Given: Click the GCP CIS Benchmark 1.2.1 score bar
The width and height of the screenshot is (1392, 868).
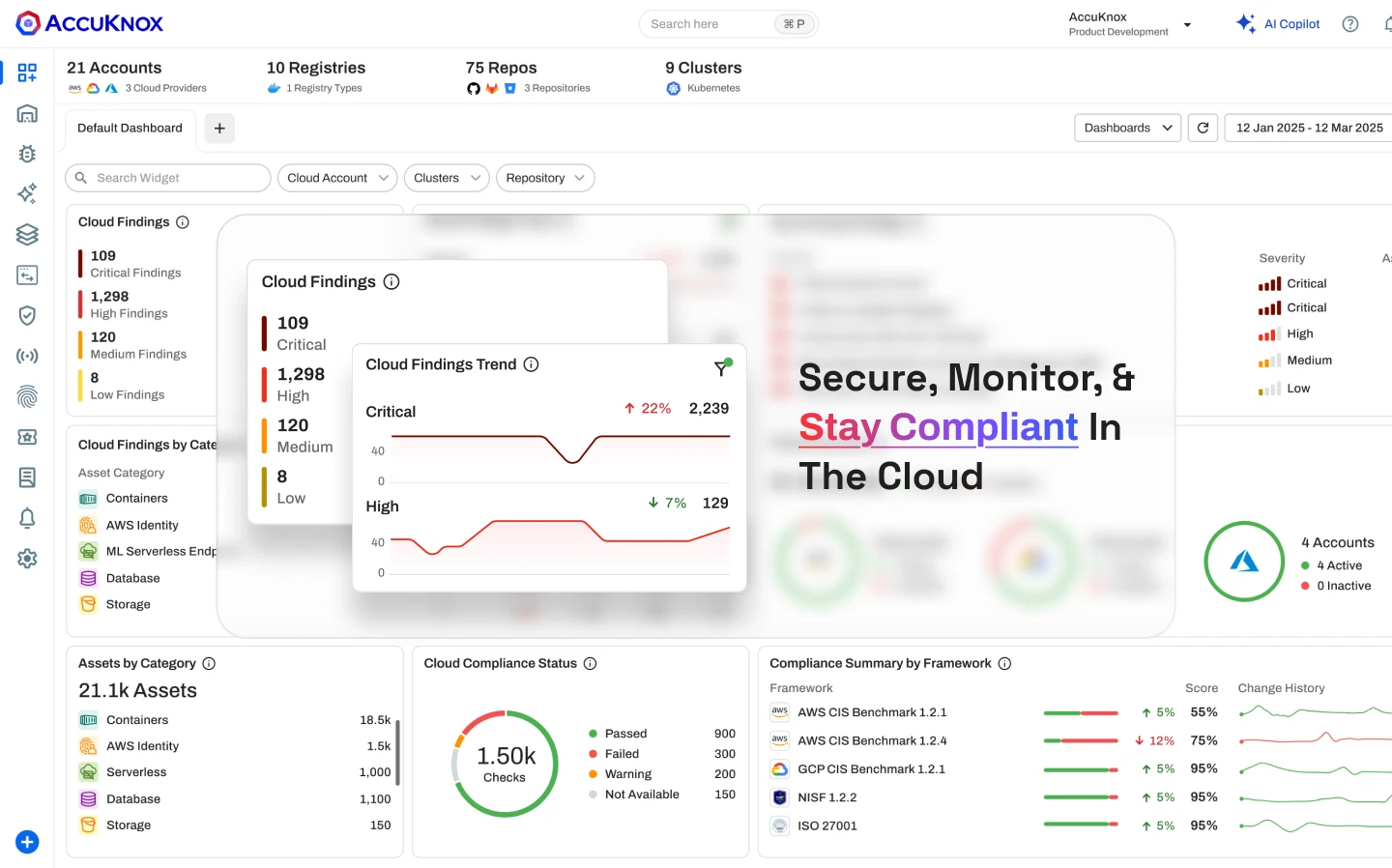Looking at the screenshot, I should (1081, 769).
